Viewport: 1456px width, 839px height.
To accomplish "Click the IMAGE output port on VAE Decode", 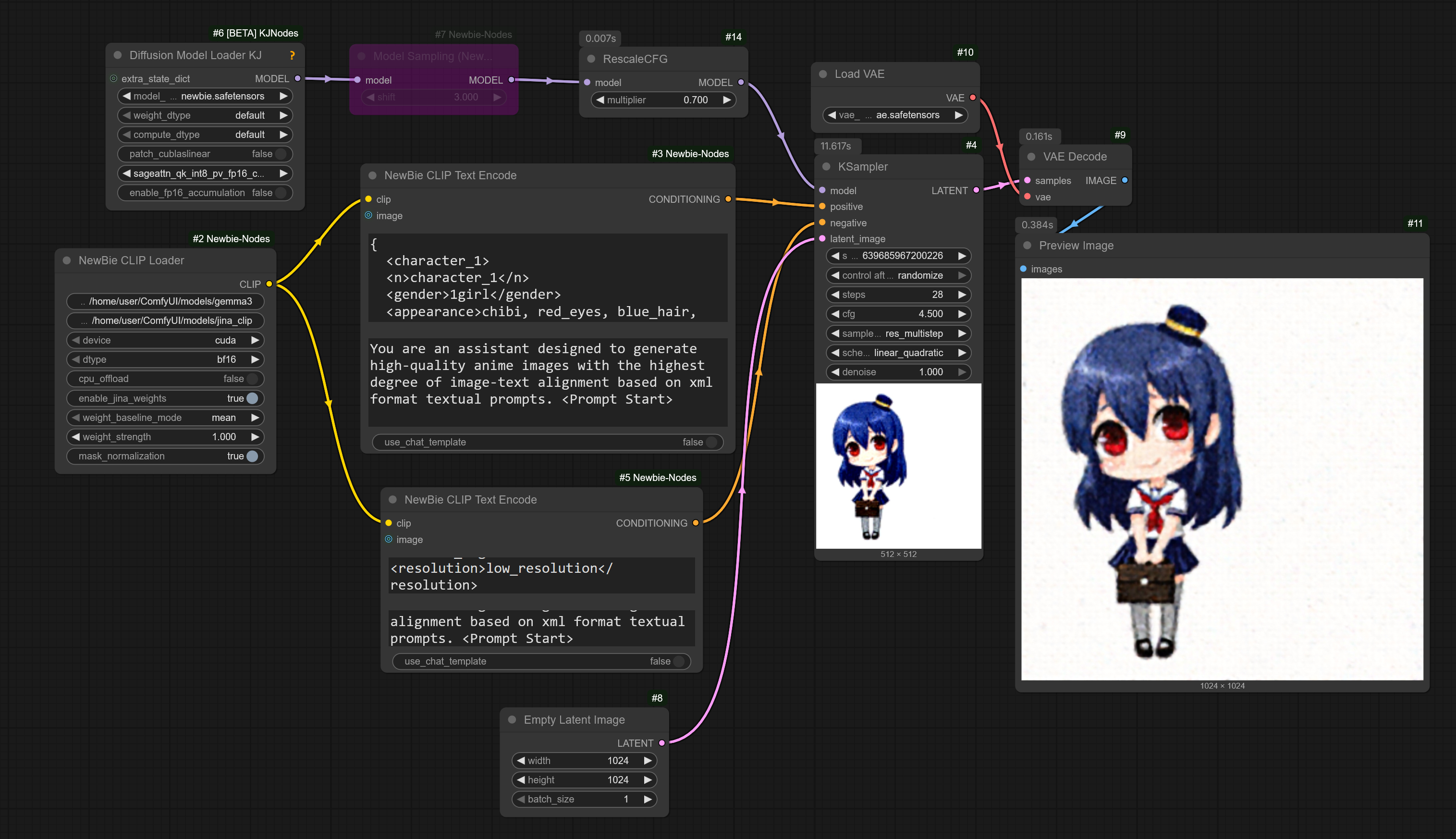I will [1124, 180].
